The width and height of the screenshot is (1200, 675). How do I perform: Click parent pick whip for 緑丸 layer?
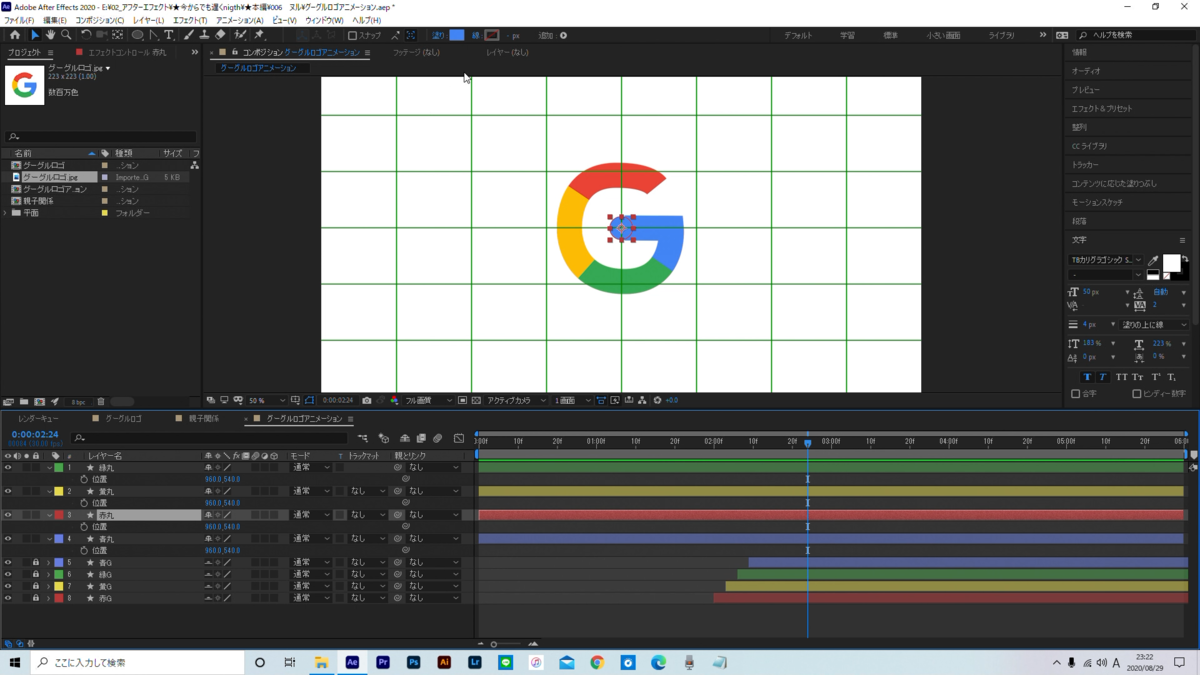[x=397, y=468]
